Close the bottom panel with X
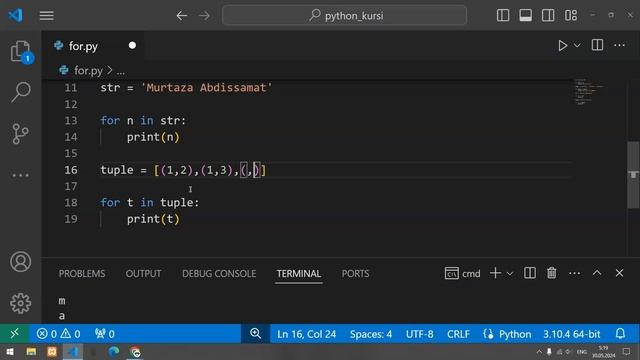The height and width of the screenshot is (360, 640). [x=619, y=273]
